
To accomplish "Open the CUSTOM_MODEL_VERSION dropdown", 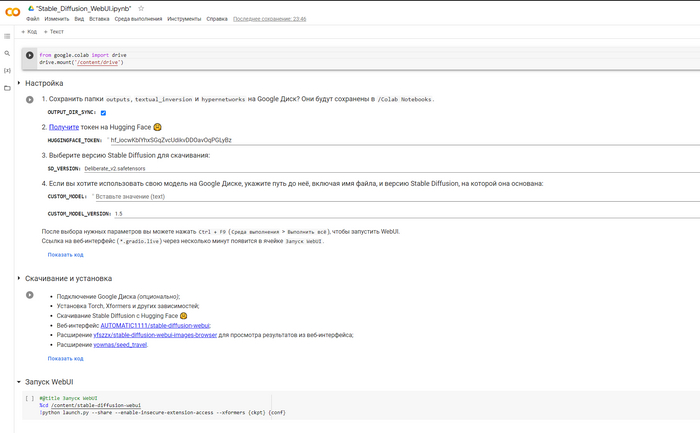I will (x=407, y=213).
